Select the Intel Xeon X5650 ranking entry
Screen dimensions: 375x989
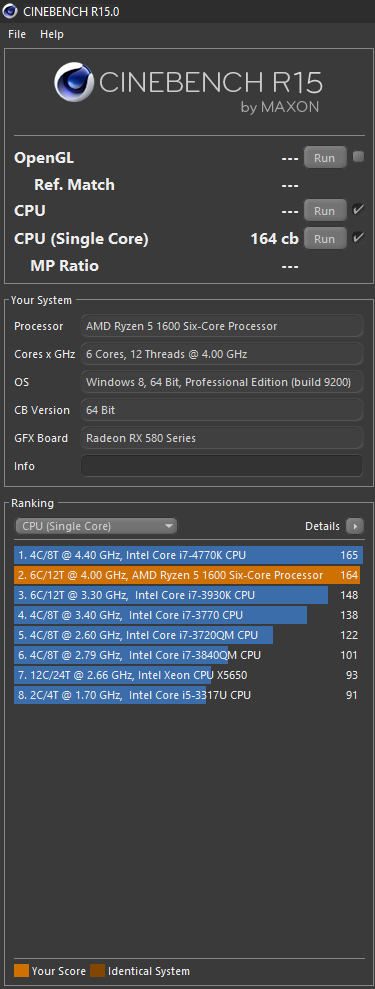[x=188, y=676]
